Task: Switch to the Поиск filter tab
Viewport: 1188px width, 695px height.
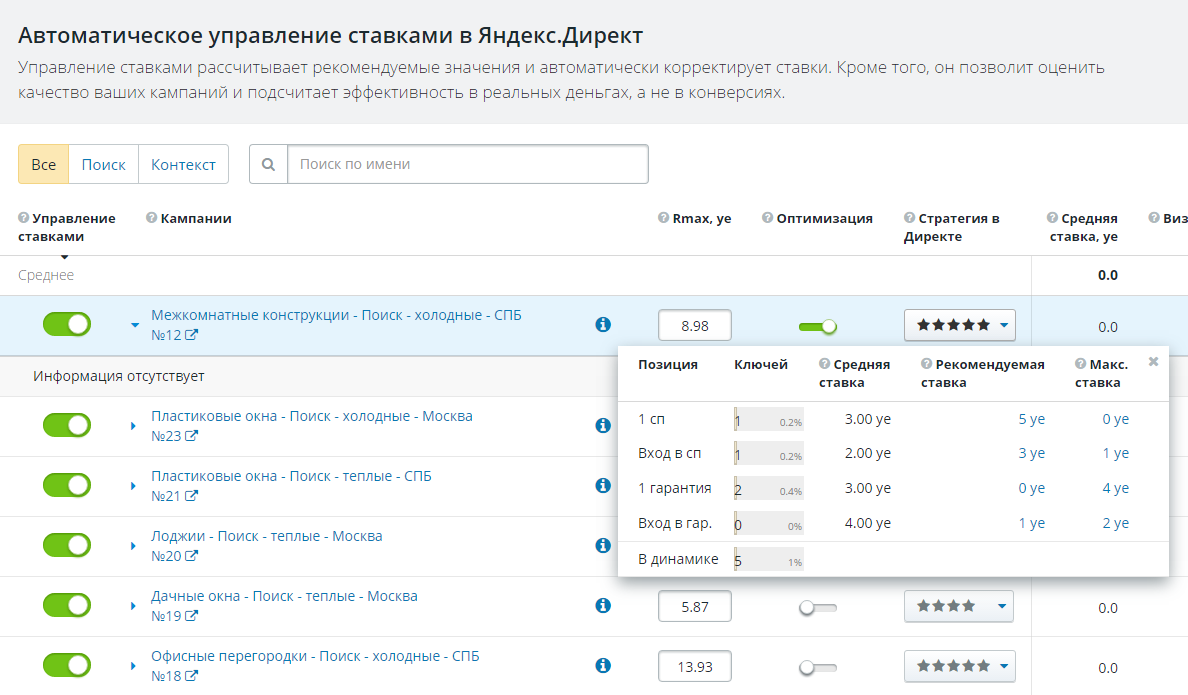Action: tap(104, 164)
